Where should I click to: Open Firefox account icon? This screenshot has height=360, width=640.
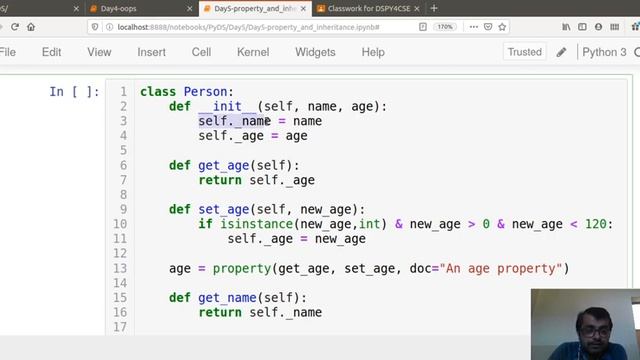click(x=598, y=27)
